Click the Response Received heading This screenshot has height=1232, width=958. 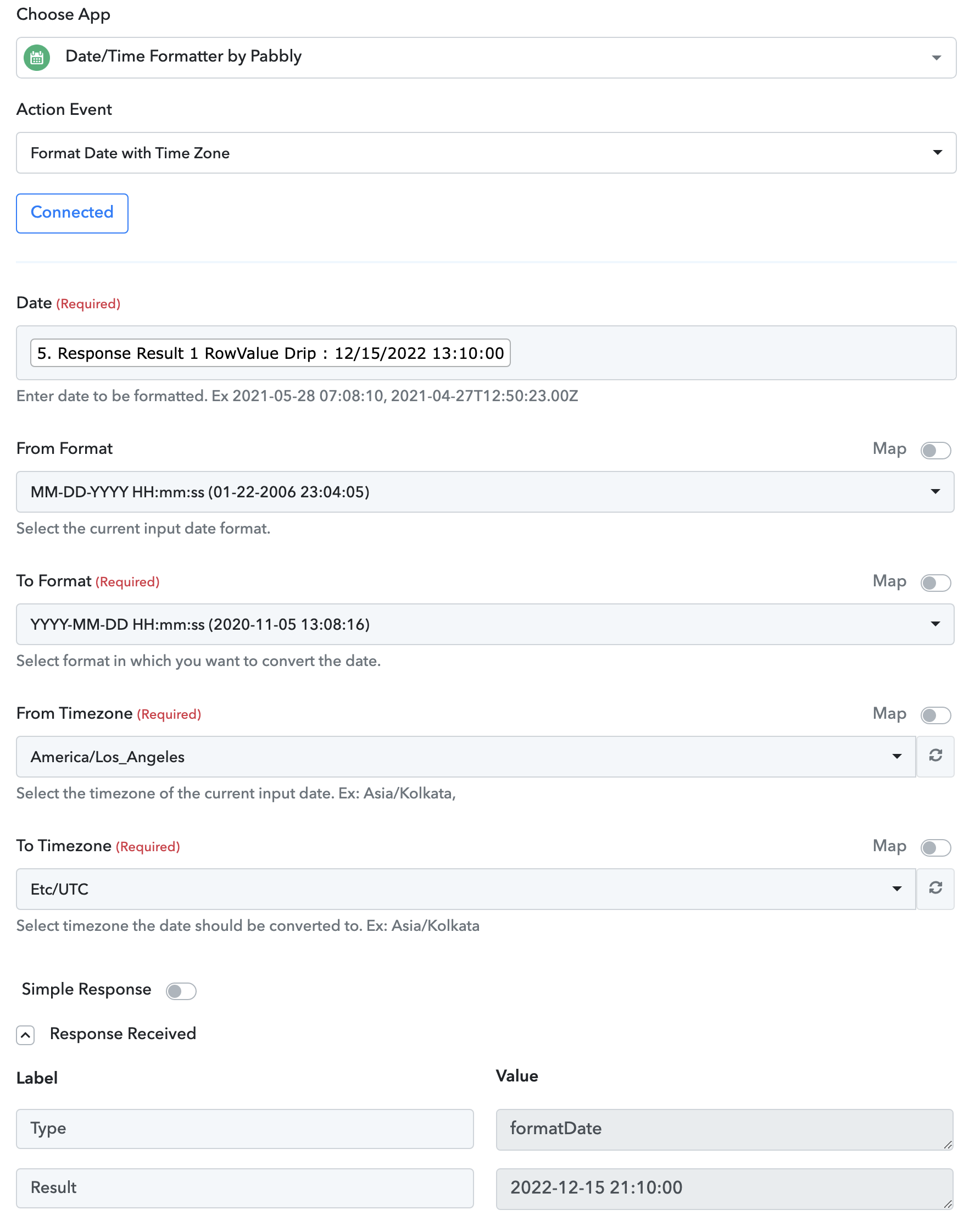[x=123, y=1034]
